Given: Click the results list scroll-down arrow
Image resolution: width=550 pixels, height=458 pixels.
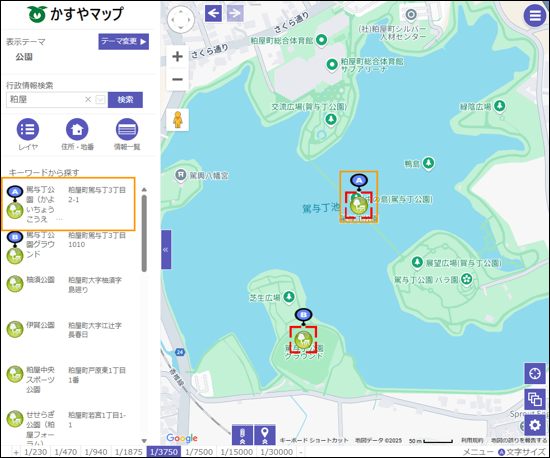Looking at the screenshot, I should pyautogui.click(x=144, y=440).
